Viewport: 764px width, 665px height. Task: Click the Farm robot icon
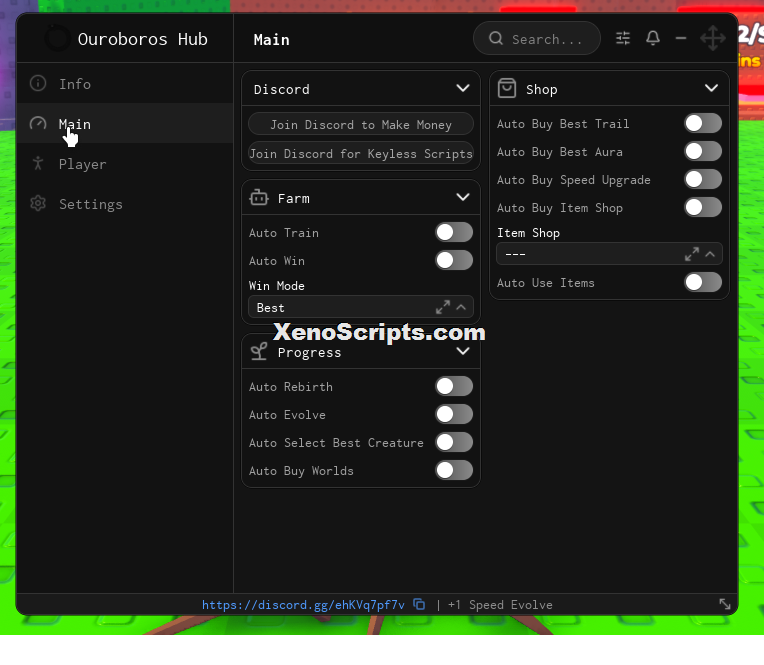(x=259, y=198)
